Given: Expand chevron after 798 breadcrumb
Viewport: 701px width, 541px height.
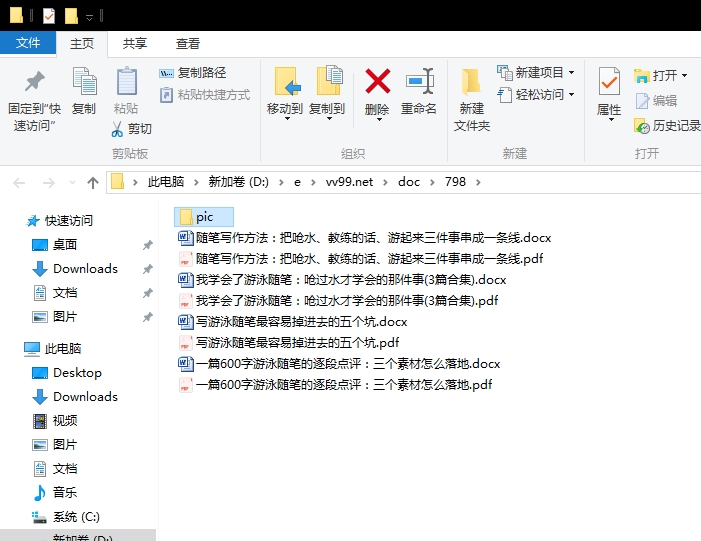Looking at the screenshot, I should (478, 182).
